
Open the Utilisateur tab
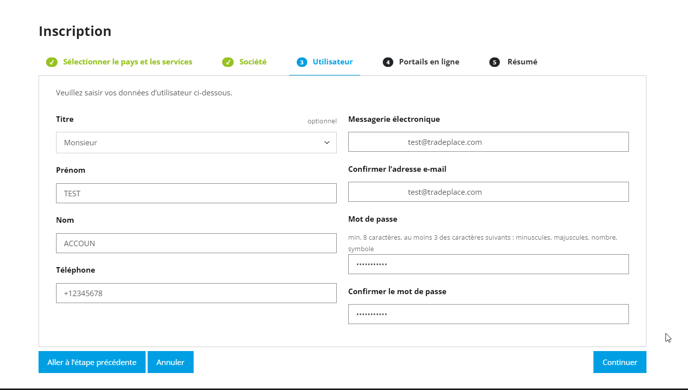pyautogui.click(x=325, y=62)
